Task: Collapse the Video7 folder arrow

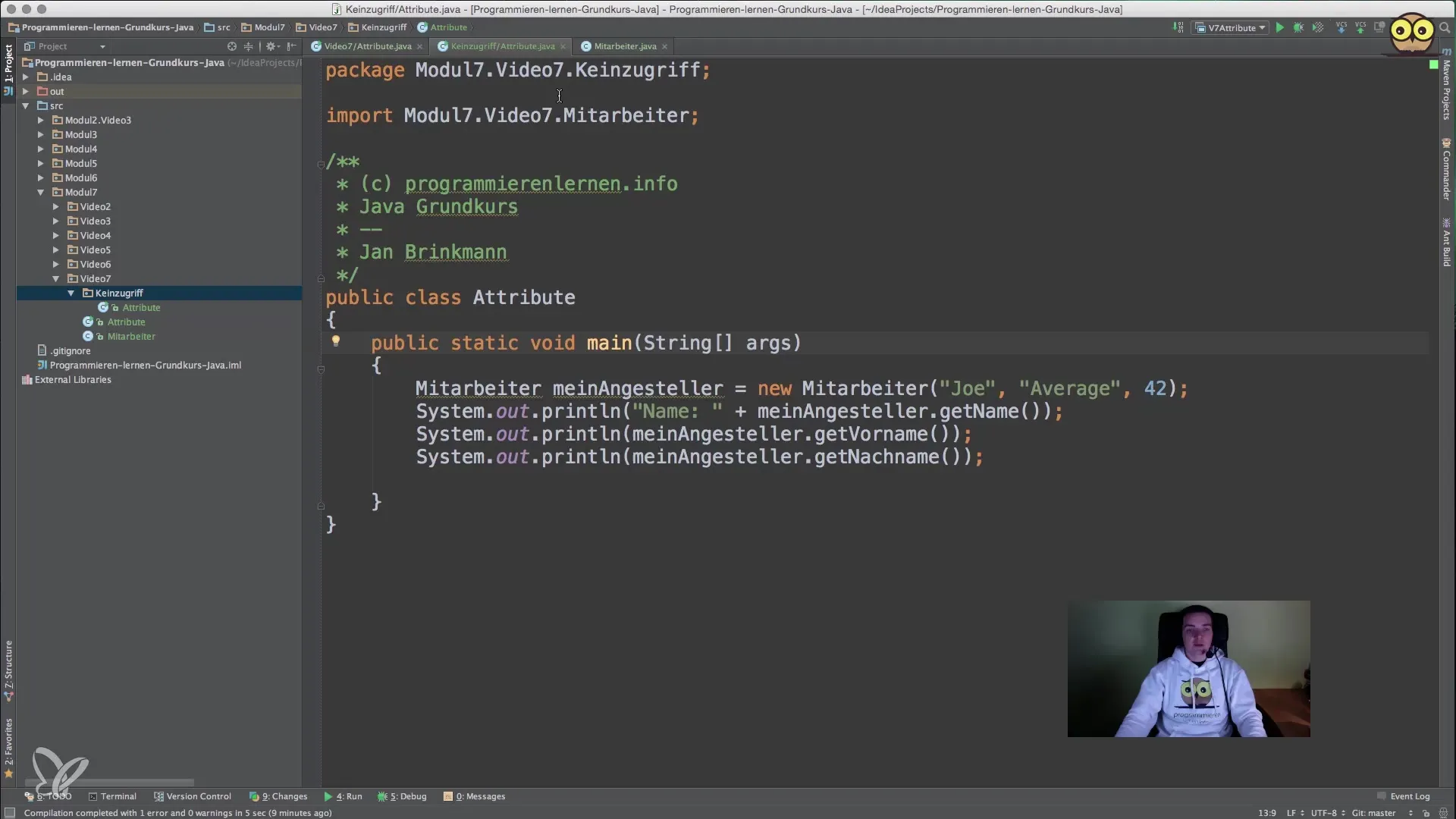Action: click(56, 278)
